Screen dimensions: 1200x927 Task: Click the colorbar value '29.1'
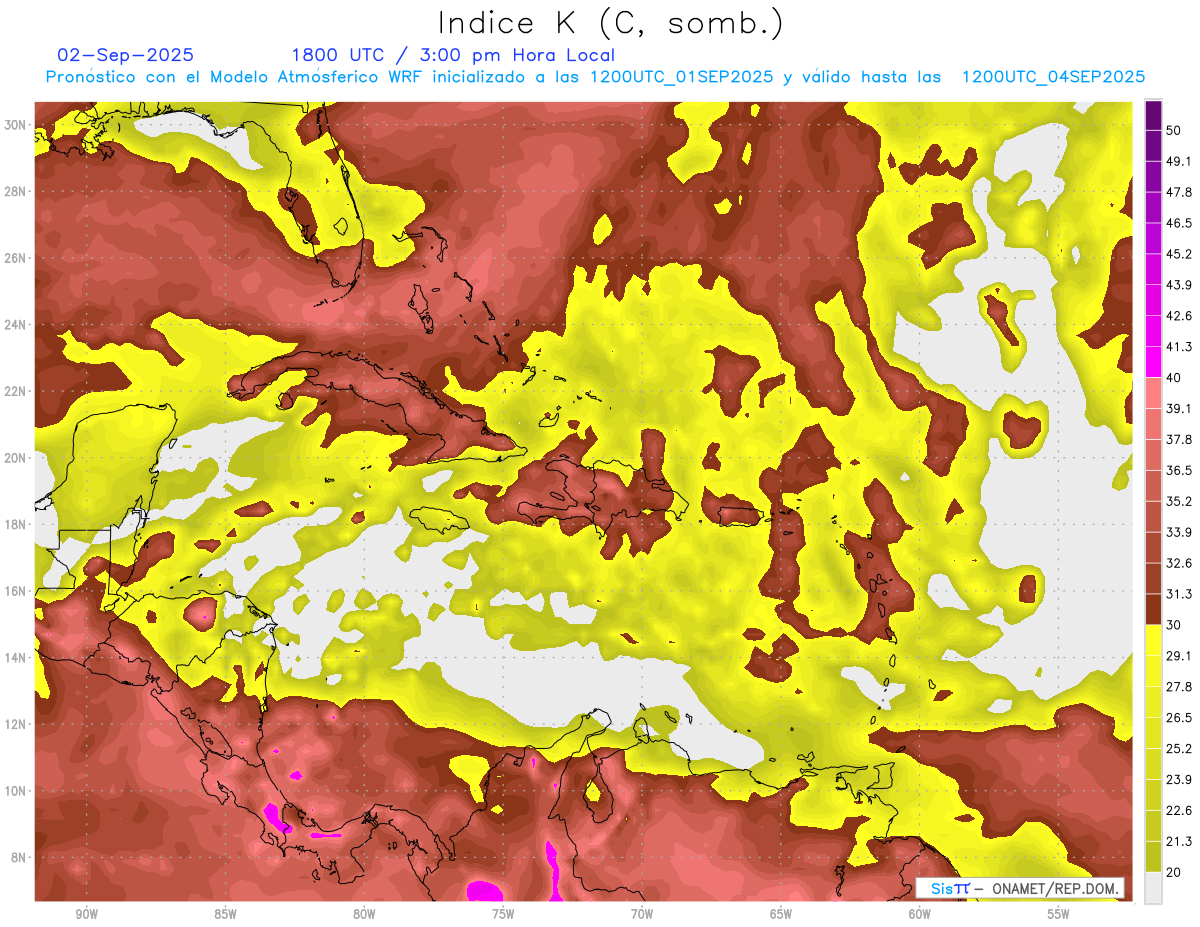coord(1179,656)
